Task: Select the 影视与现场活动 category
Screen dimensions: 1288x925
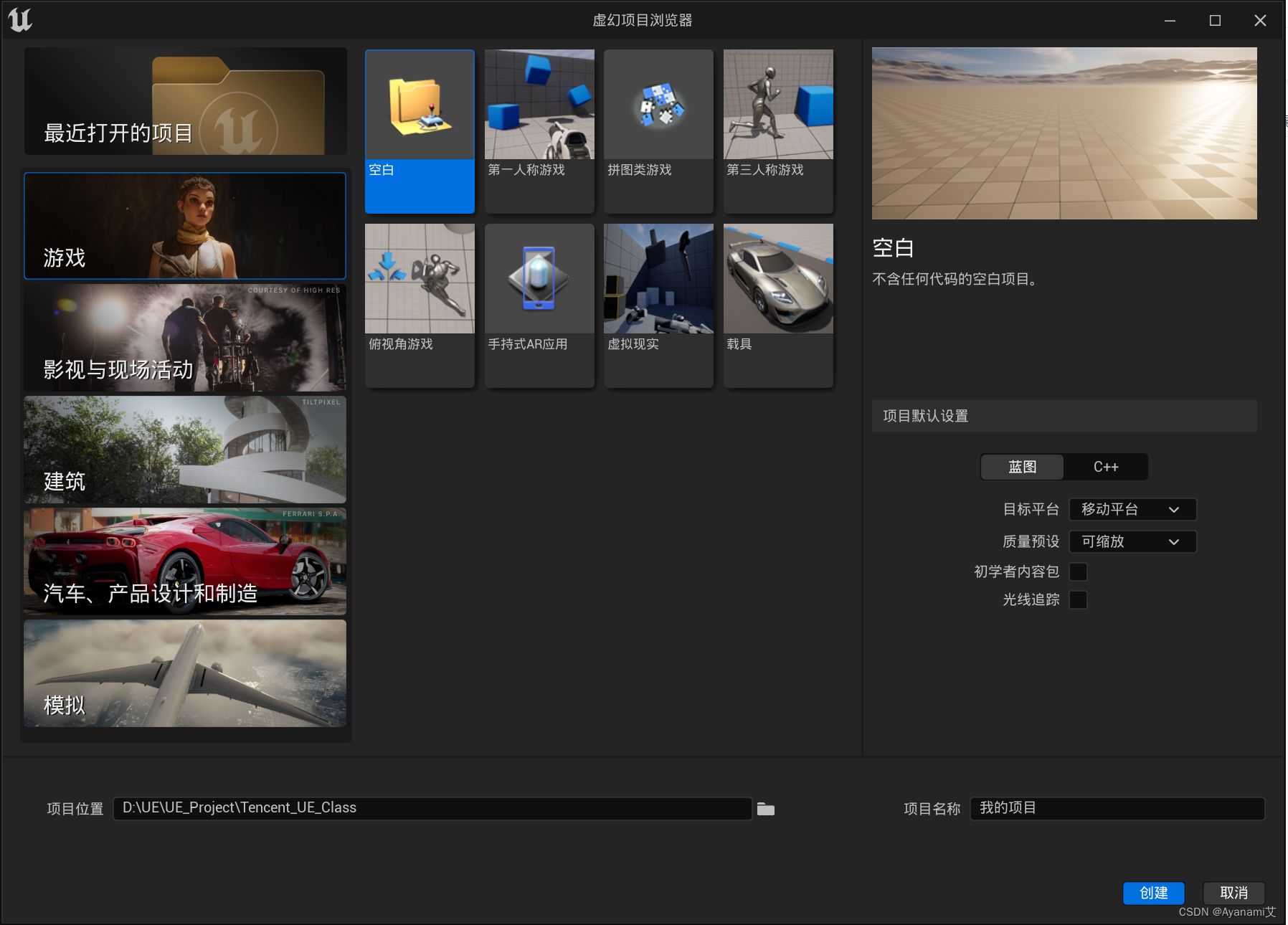Action: (184, 337)
